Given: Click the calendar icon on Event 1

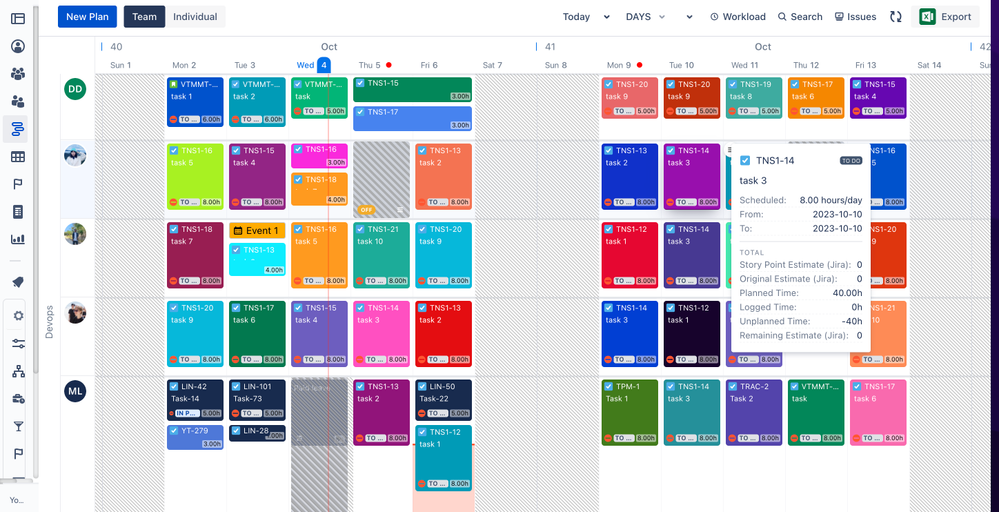Looking at the screenshot, I should pyautogui.click(x=238, y=231).
